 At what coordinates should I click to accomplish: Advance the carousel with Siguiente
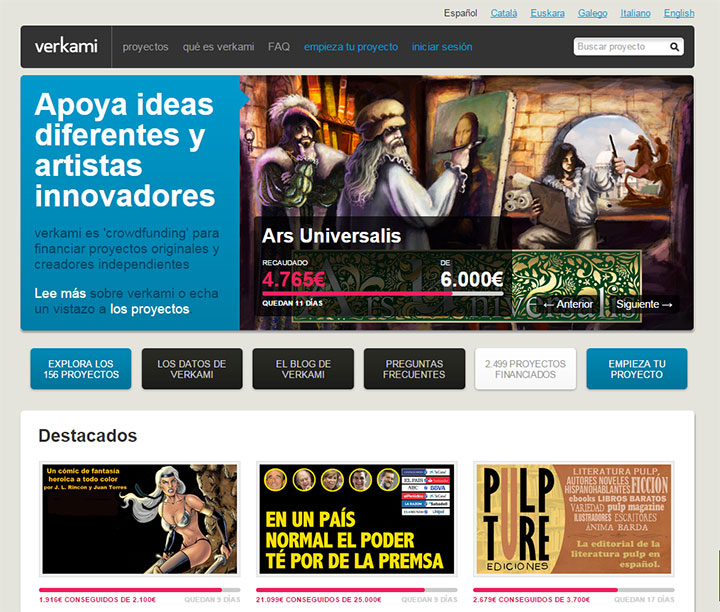tap(644, 304)
